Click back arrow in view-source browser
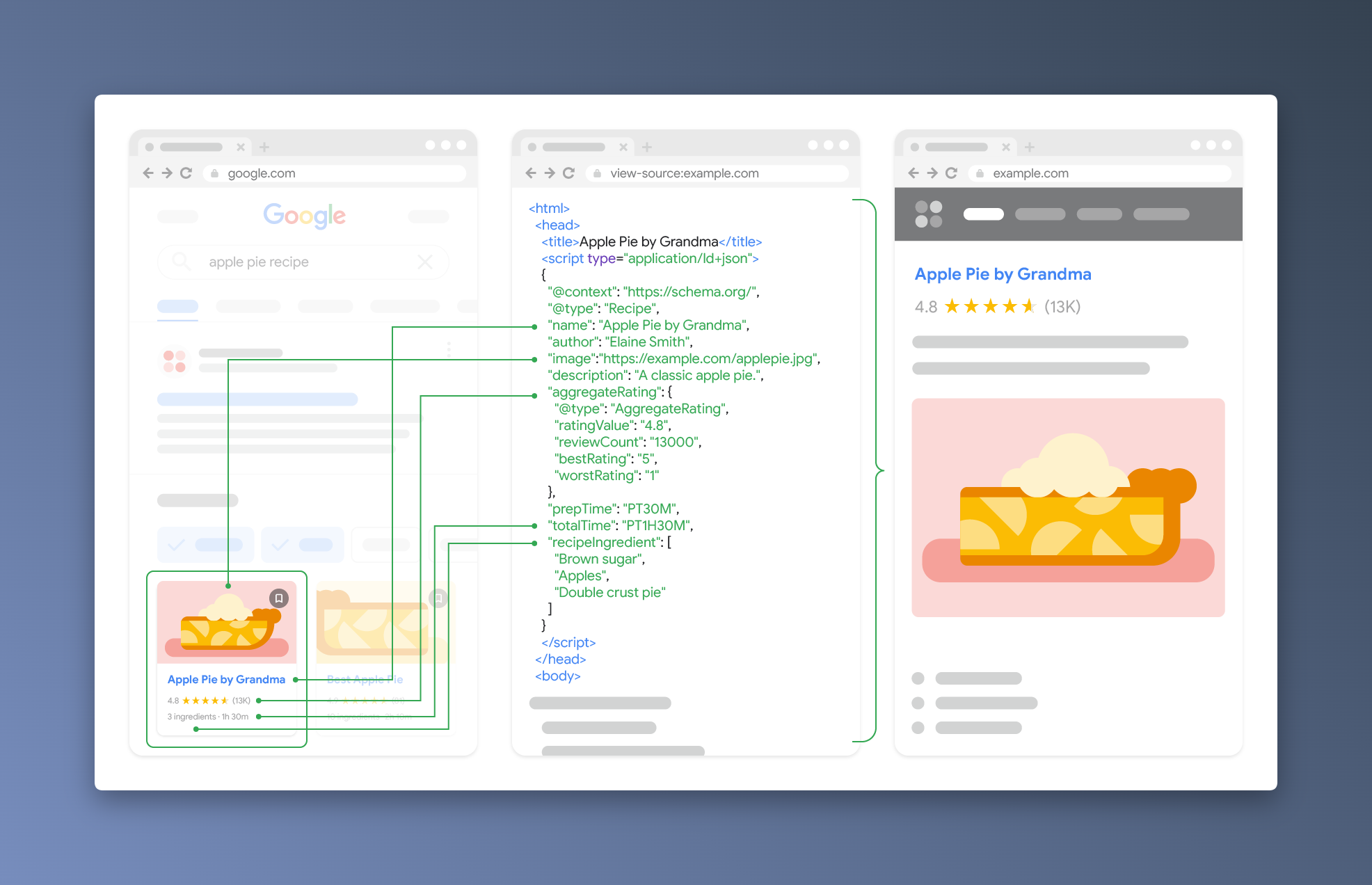The width and height of the screenshot is (1372, 885). 531,173
